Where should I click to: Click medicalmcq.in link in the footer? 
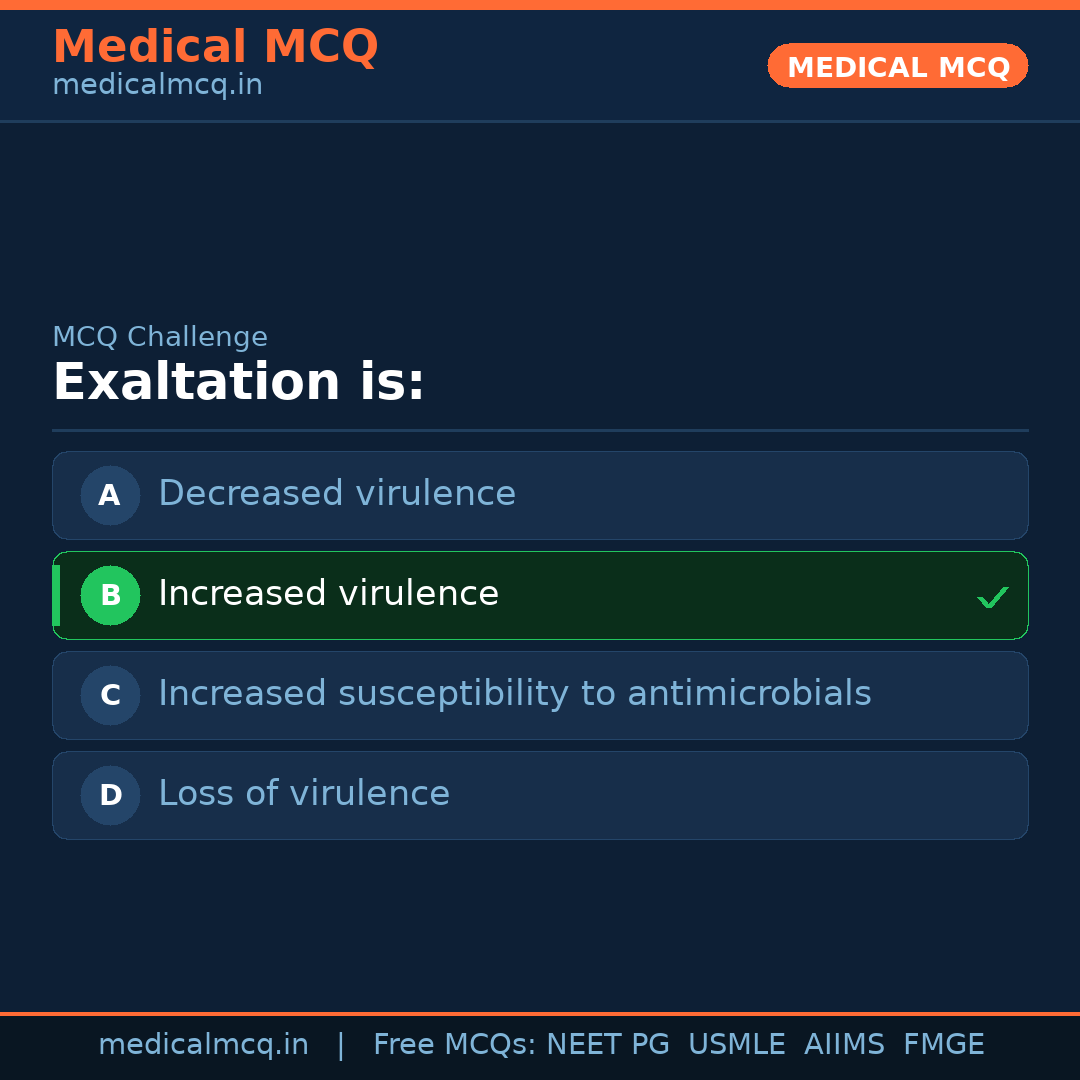pyautogui.click(x=204, y=1044)
